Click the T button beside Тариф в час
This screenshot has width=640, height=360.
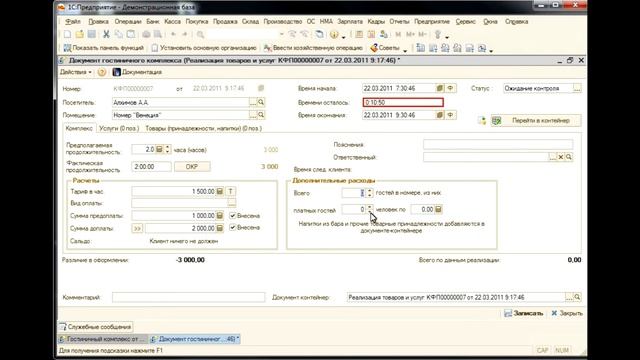(230, 191)
